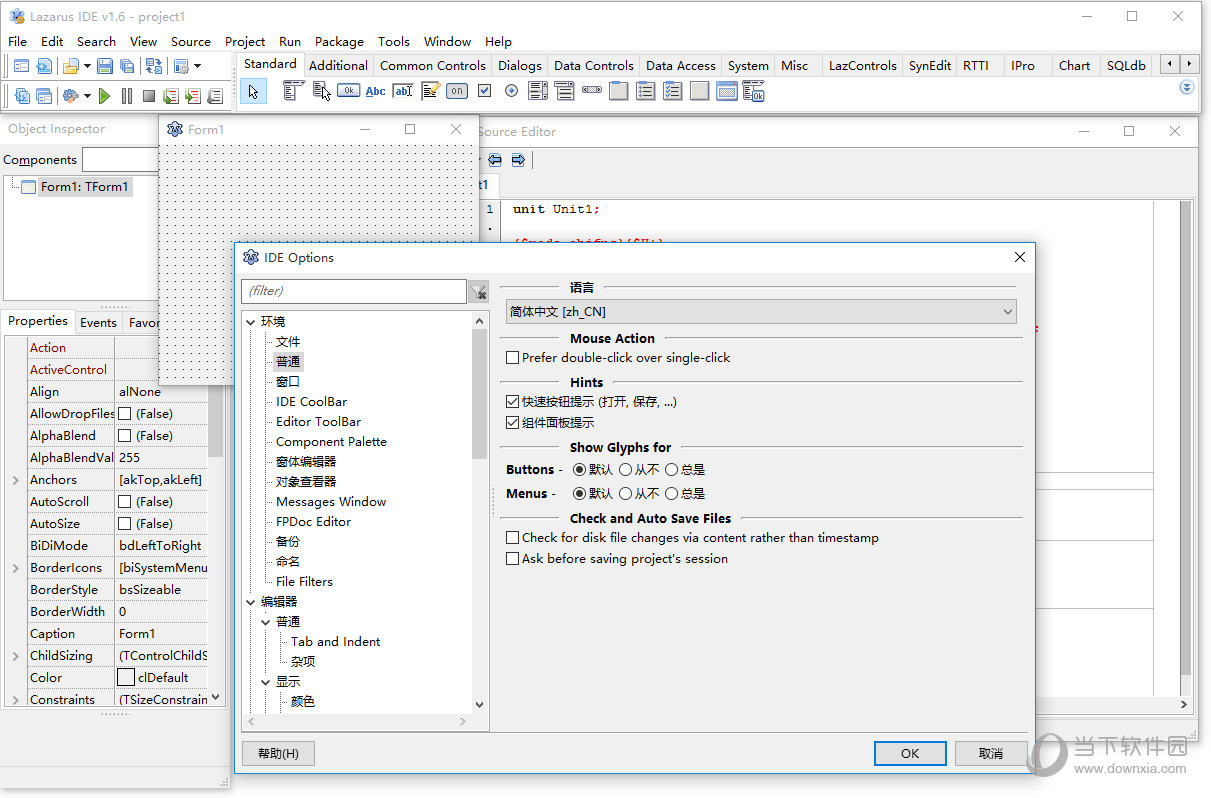
Task: Pick the TComboBox component icon
Action: point(565,92)
